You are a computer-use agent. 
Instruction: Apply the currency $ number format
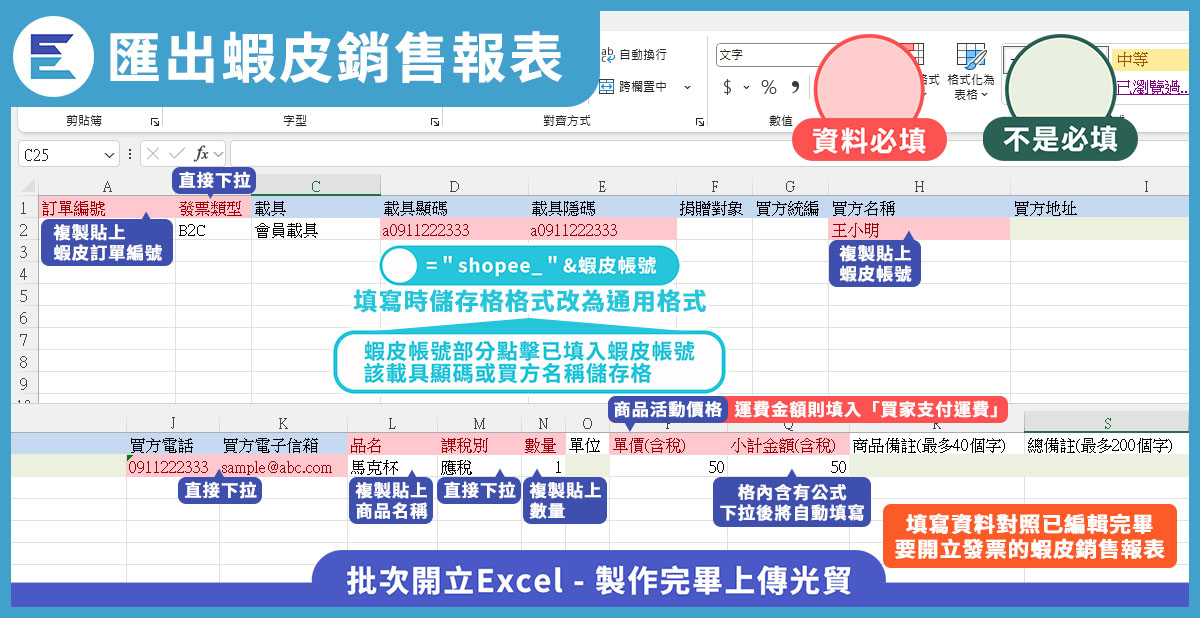pyautogui.click(x=727, y=87)
